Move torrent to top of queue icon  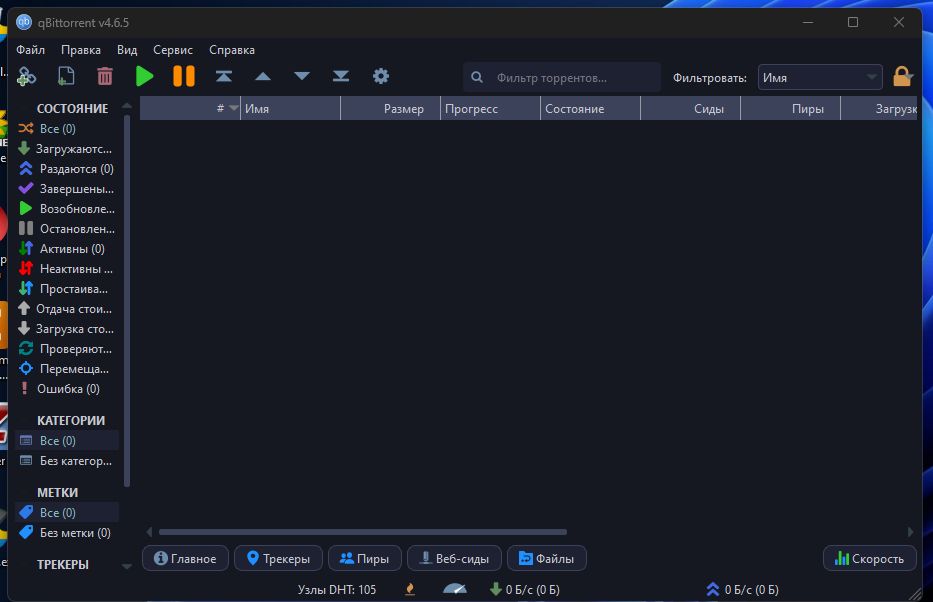click(x=224, y=76)
